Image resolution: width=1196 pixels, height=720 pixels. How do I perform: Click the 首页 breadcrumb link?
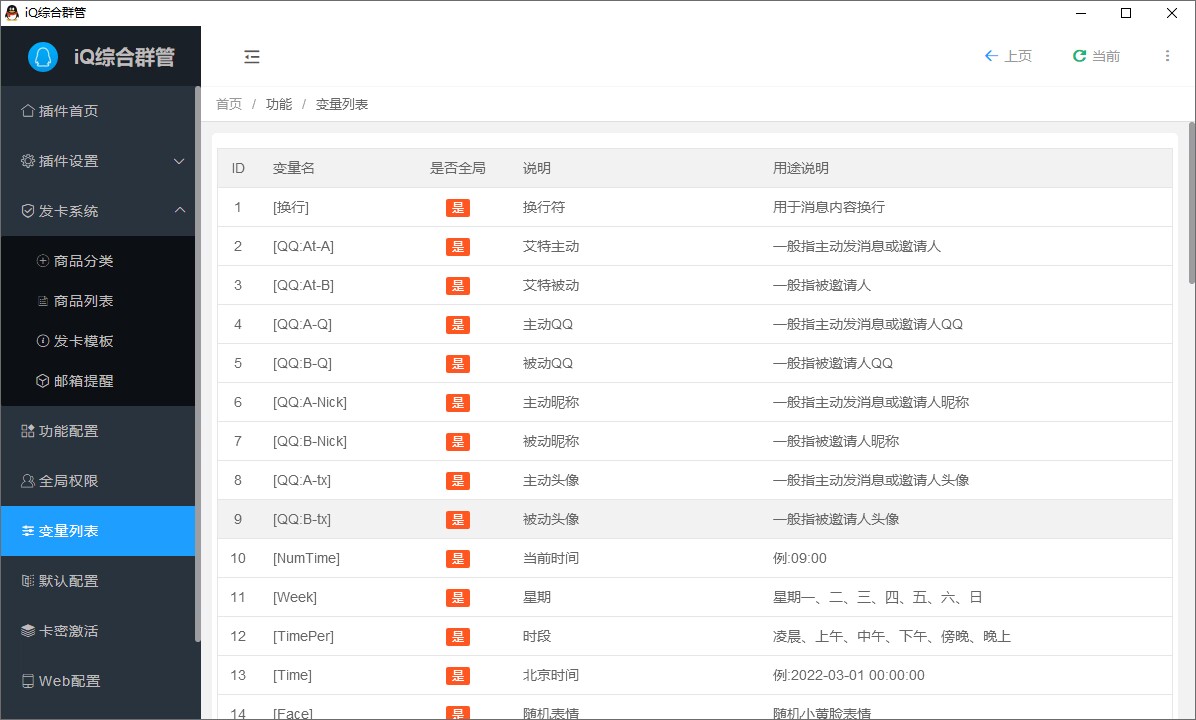pyautogui.click(x=229, y=104)
